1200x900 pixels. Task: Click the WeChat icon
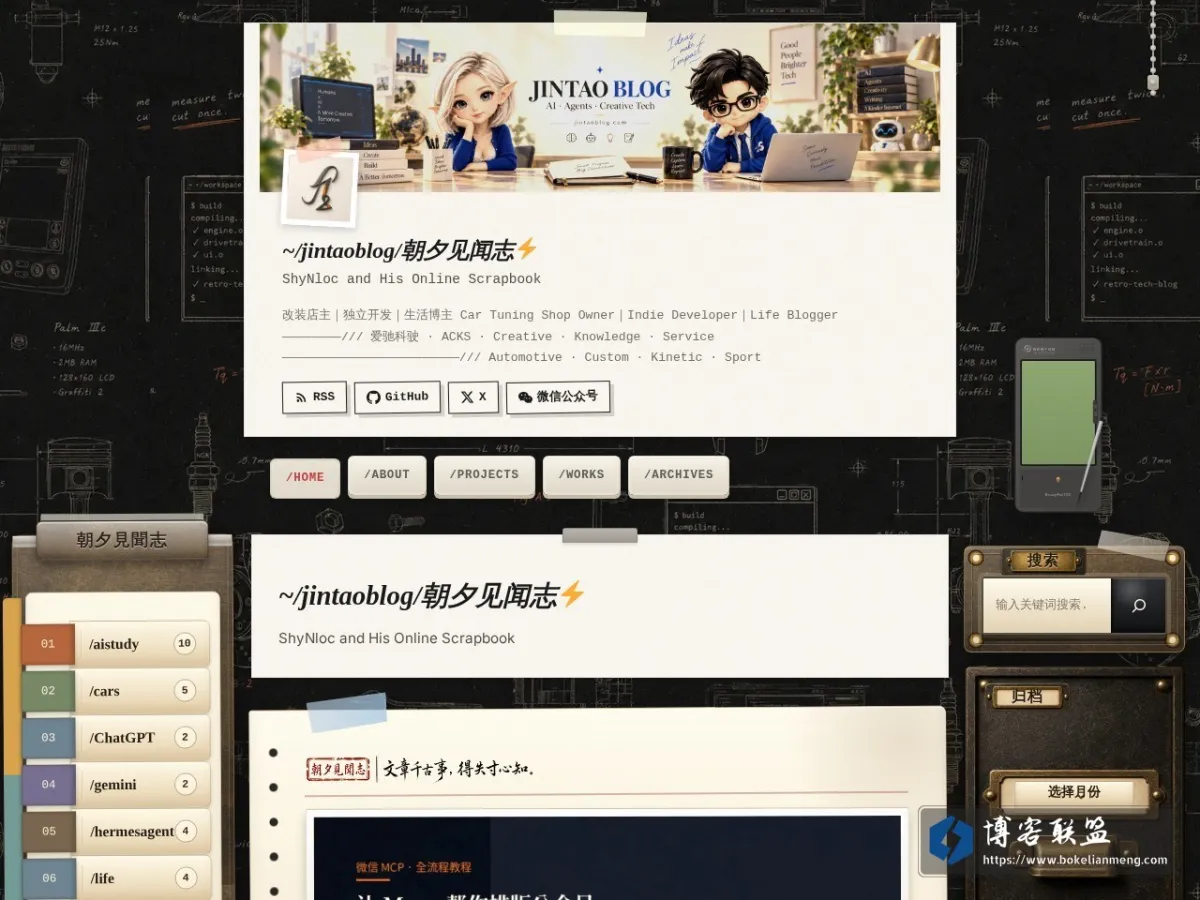click(x=525, y=397)
